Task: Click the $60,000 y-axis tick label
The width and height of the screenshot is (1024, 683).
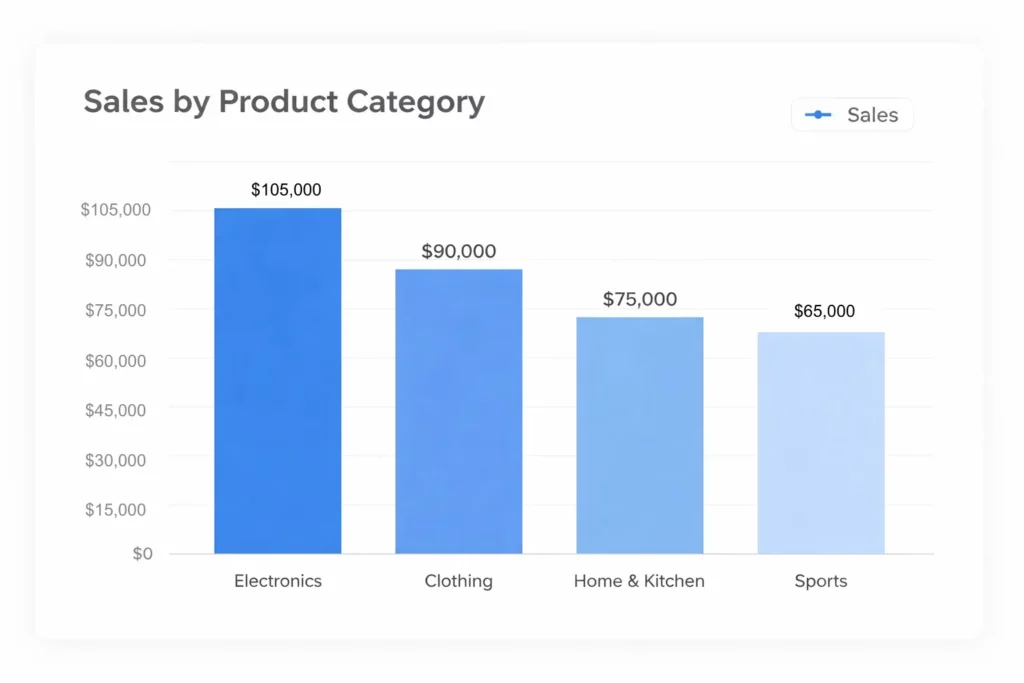Action: [114, 360]
